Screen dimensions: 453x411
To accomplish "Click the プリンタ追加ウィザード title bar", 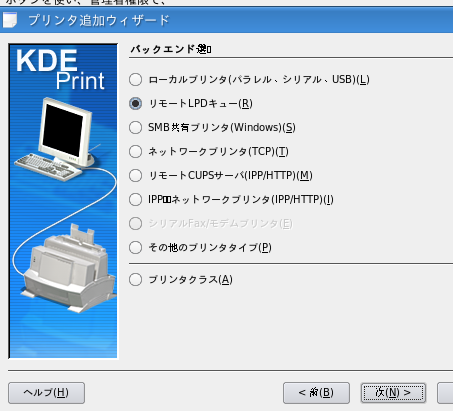I will (x=226, y=20).
